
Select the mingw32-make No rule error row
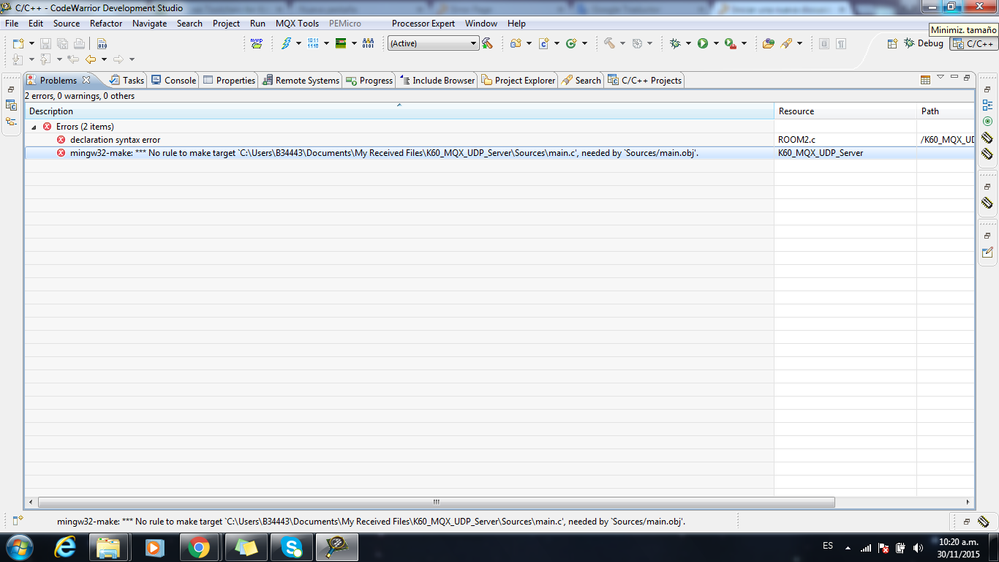500,153
